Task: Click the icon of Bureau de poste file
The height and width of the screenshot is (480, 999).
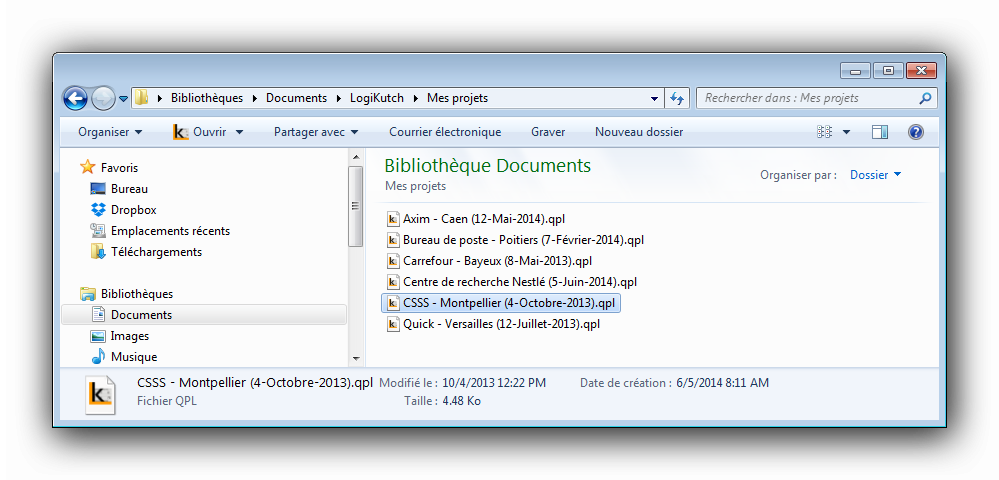Action: pyautogui.click(x=393, y=240)
